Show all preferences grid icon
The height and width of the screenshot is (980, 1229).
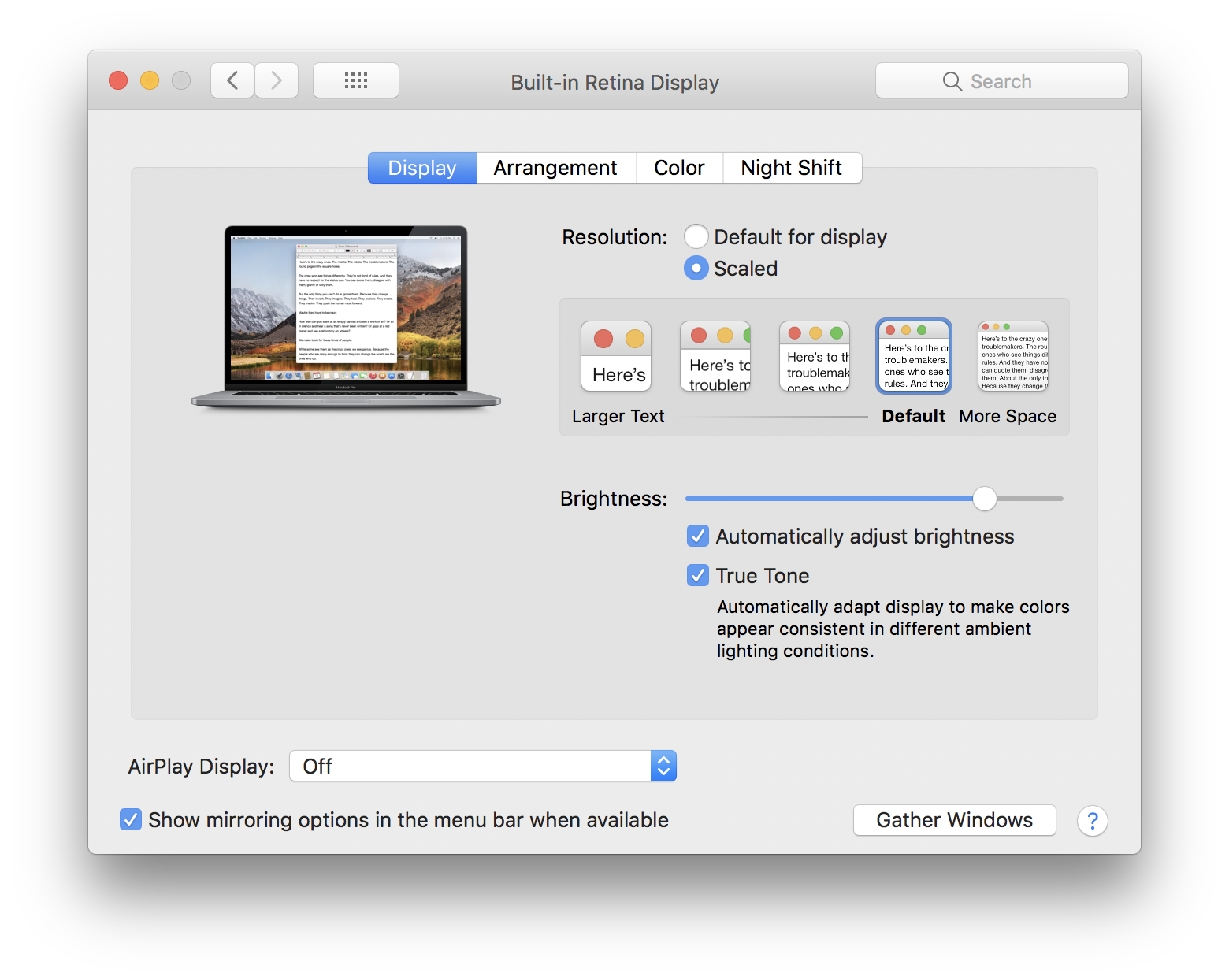click(356, 80)
